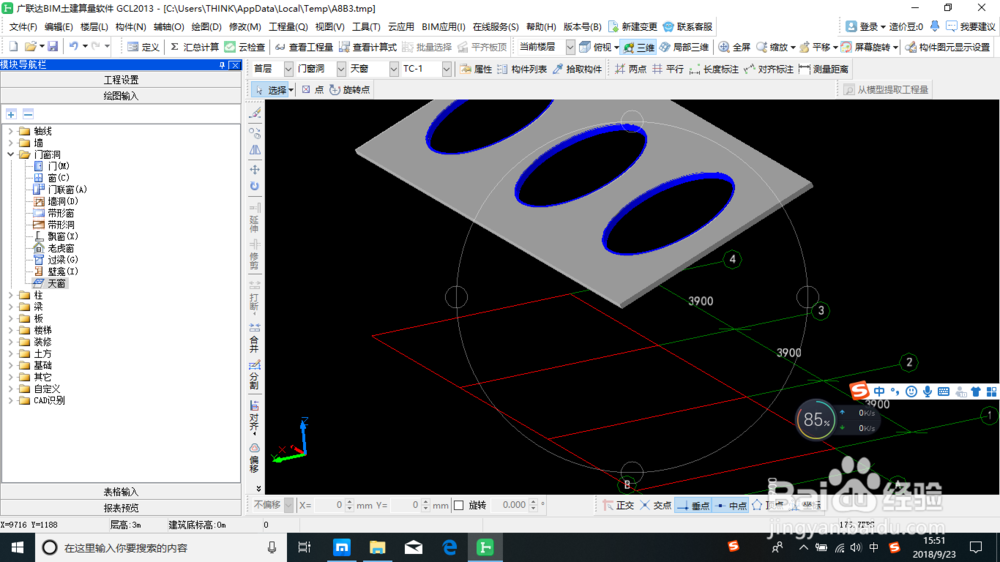Click 全屏 full screen view
Screen dimensions: 1000x562
[x=735, y=47]
